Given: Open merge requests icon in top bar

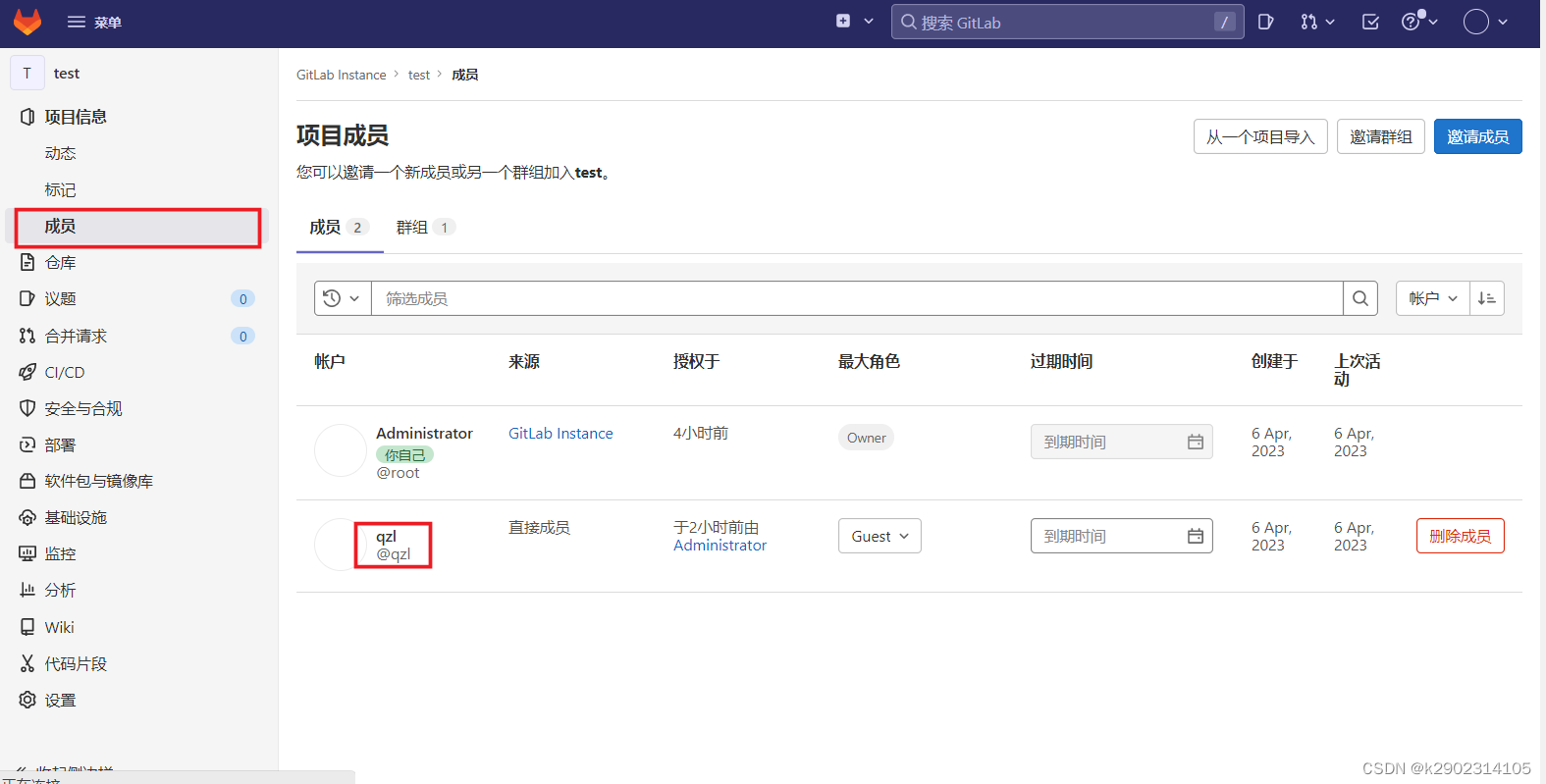Looking at the screenshot, I should click(x=1308, y=22).
